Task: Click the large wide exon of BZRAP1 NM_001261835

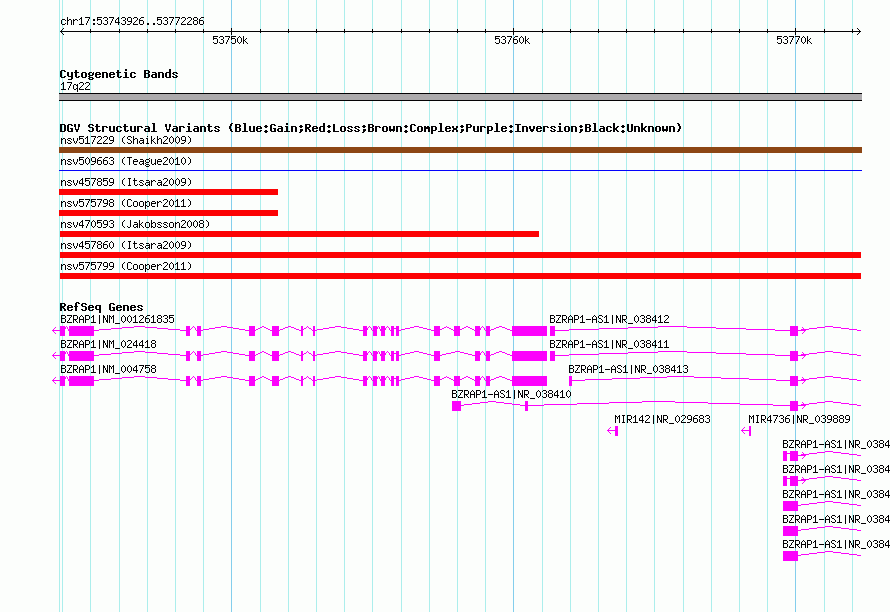Action: tap(529, 331)
